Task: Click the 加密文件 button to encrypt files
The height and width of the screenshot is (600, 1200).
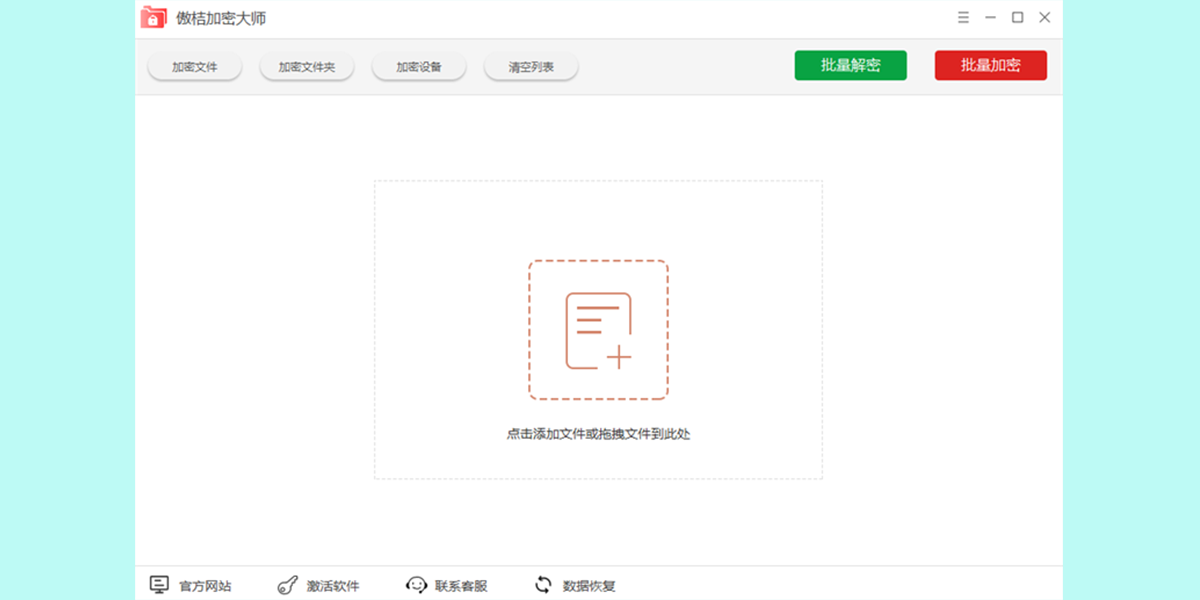Action: point(194,65)
